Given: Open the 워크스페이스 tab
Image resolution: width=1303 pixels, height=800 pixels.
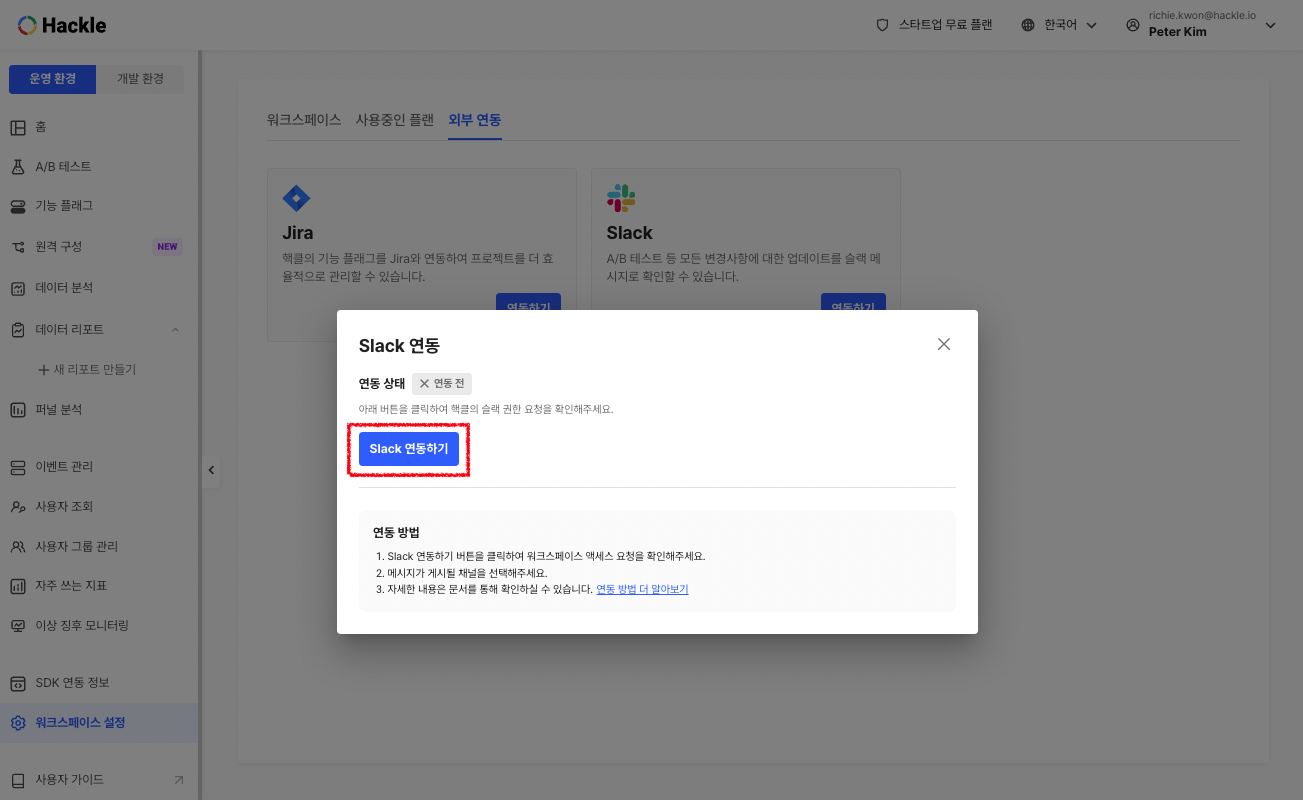Looking at the screenshot, I should pyautogui.click(x=304, y=120).
